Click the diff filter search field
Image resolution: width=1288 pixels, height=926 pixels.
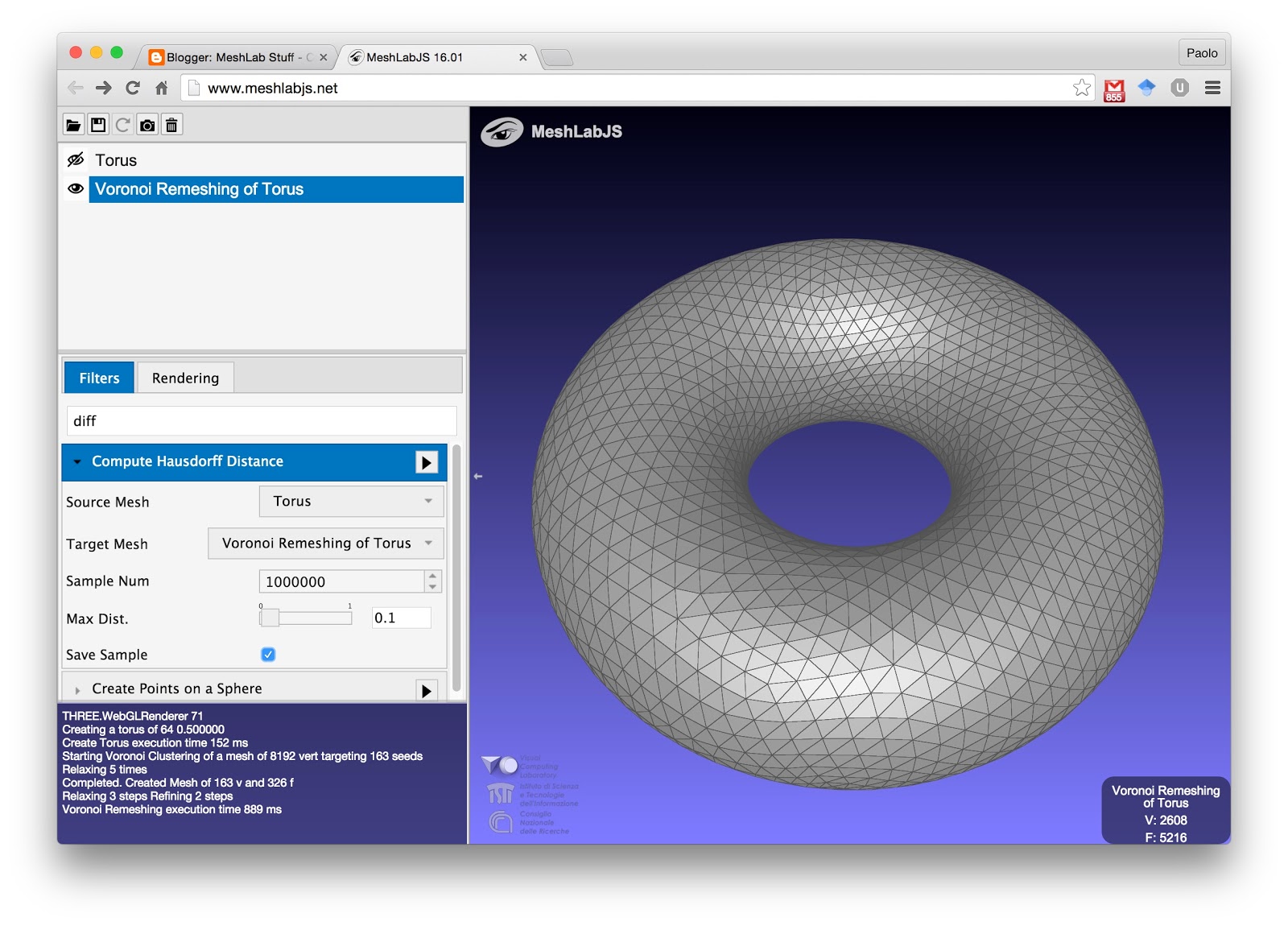[x=261, y=420]
